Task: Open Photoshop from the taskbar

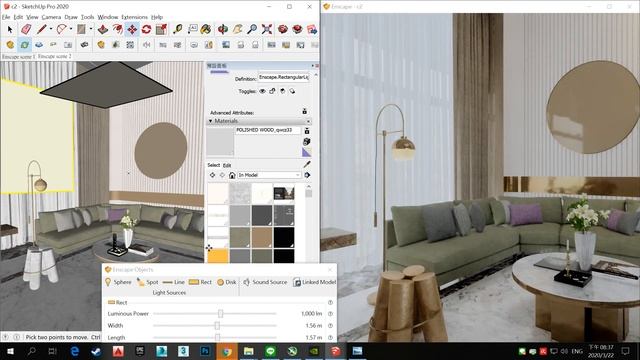Action: [x=205, y=351]
